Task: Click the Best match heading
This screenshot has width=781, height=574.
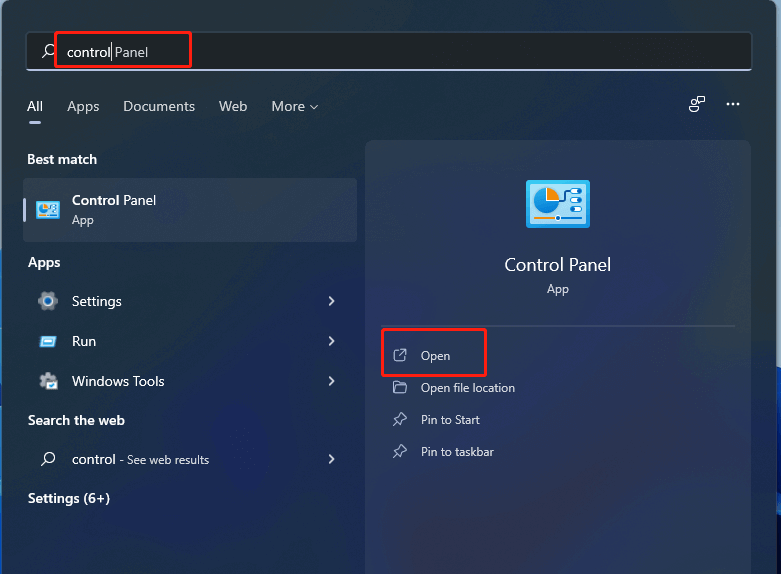Action: pos(62,159)
